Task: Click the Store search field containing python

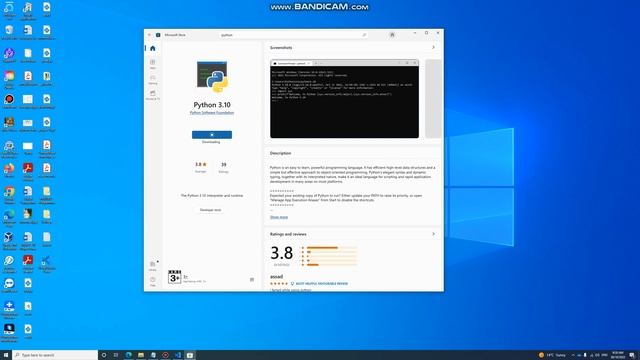Action: point(293,35)
